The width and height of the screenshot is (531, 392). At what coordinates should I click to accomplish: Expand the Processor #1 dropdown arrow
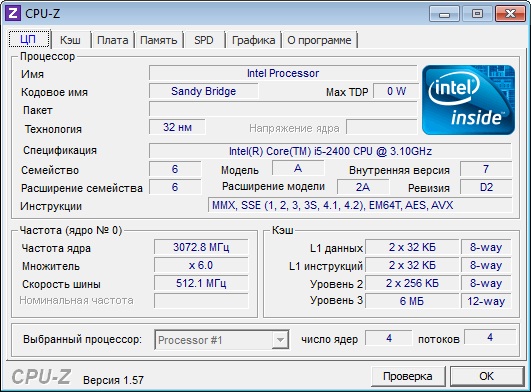(280, 340)
